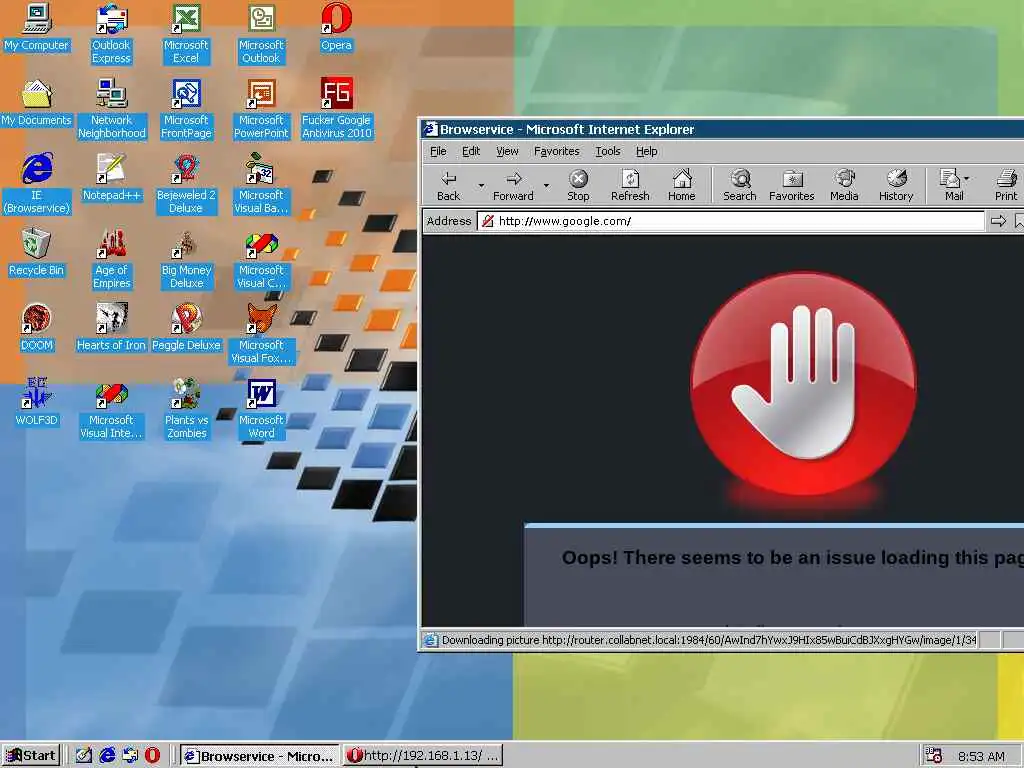The image size is (1024, 768).
Task: Open the Recycle Bin
Action: [x=37, y=253]
